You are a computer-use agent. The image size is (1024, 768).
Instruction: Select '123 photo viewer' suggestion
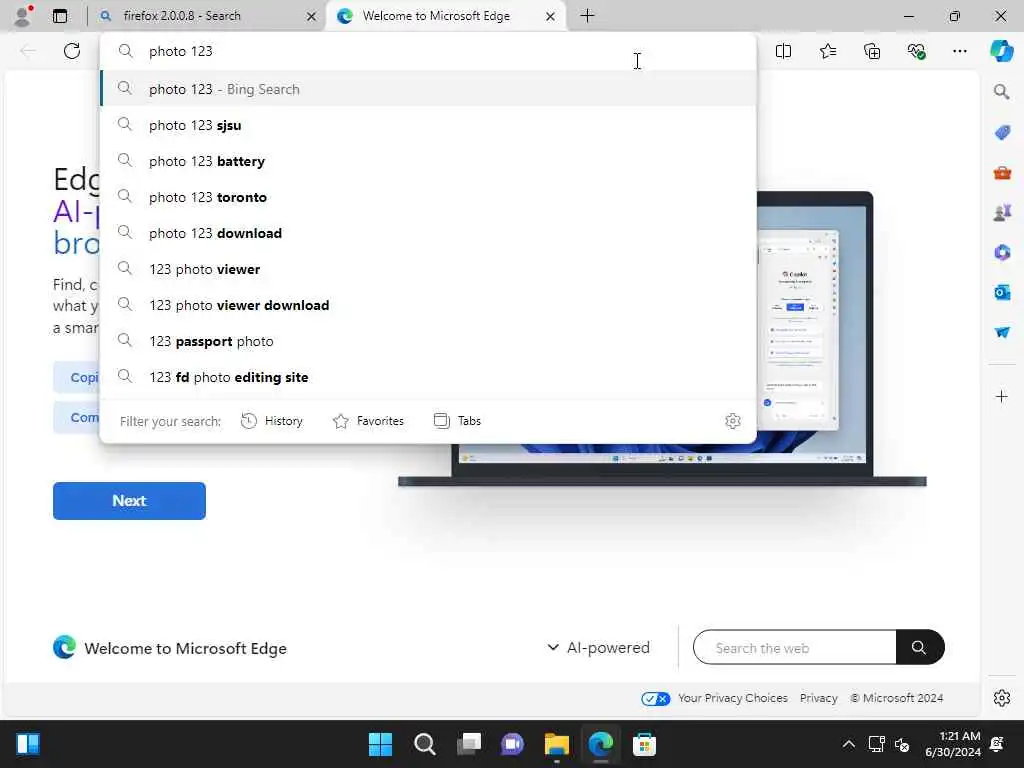[x=428, y=268]
